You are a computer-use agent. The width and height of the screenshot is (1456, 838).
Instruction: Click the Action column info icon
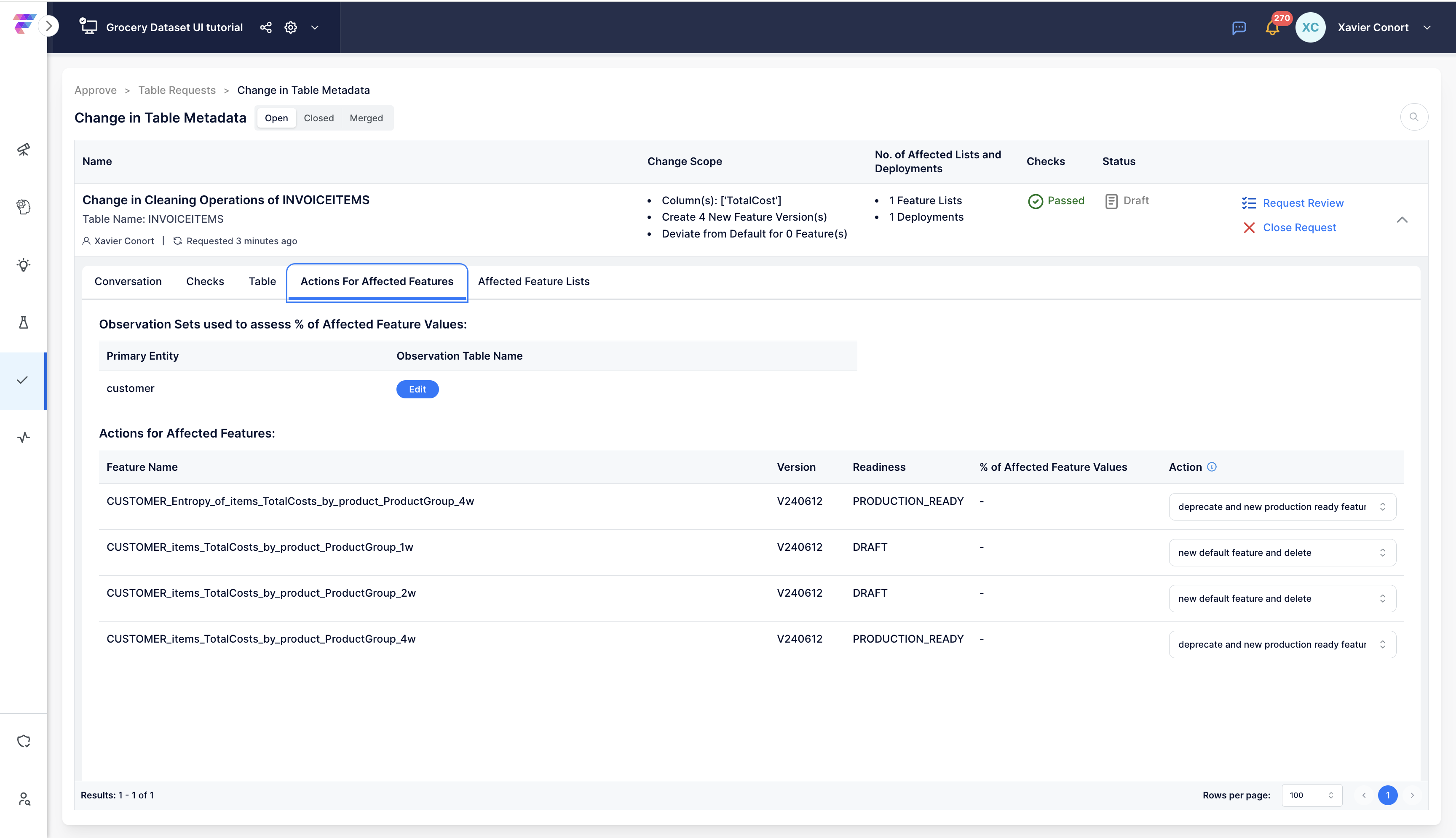(x=1211, y=467)
